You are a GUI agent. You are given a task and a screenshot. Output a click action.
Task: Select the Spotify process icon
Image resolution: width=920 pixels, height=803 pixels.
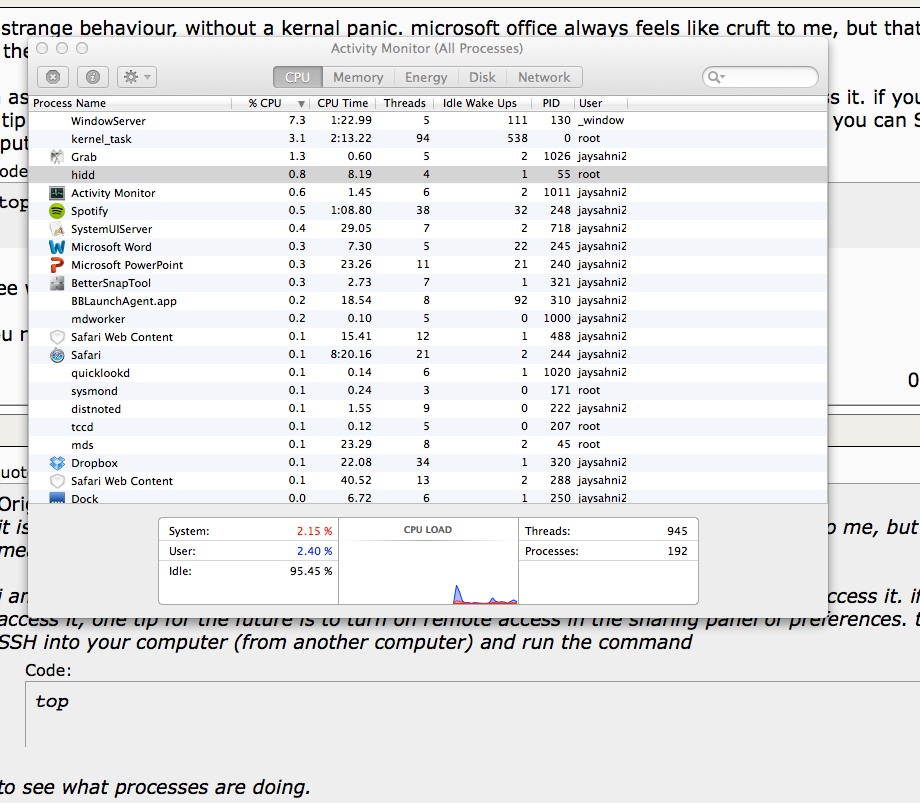point(56,211)
